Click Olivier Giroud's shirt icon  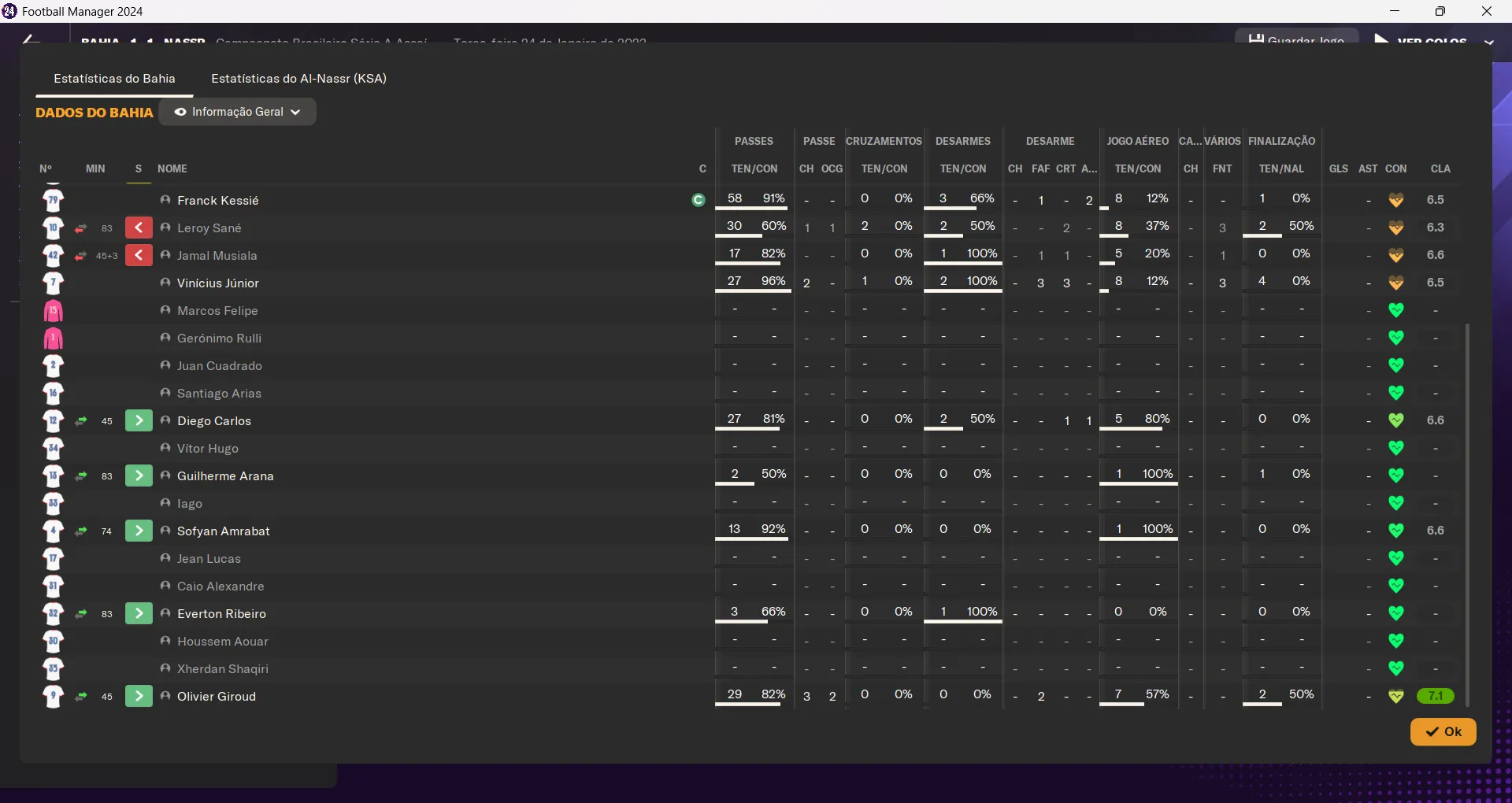pos(53,697)
